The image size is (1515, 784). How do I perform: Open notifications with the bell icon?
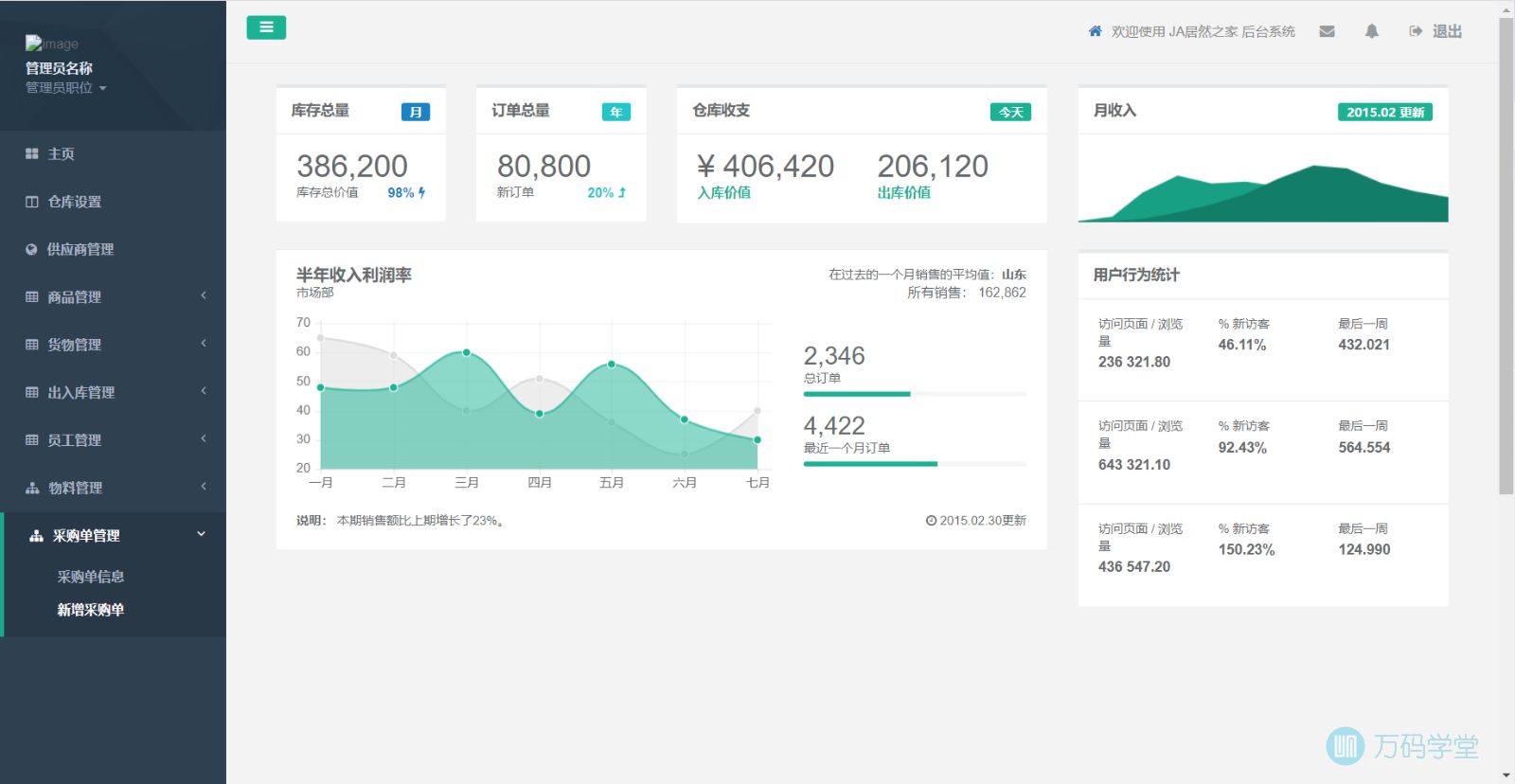1371,31
